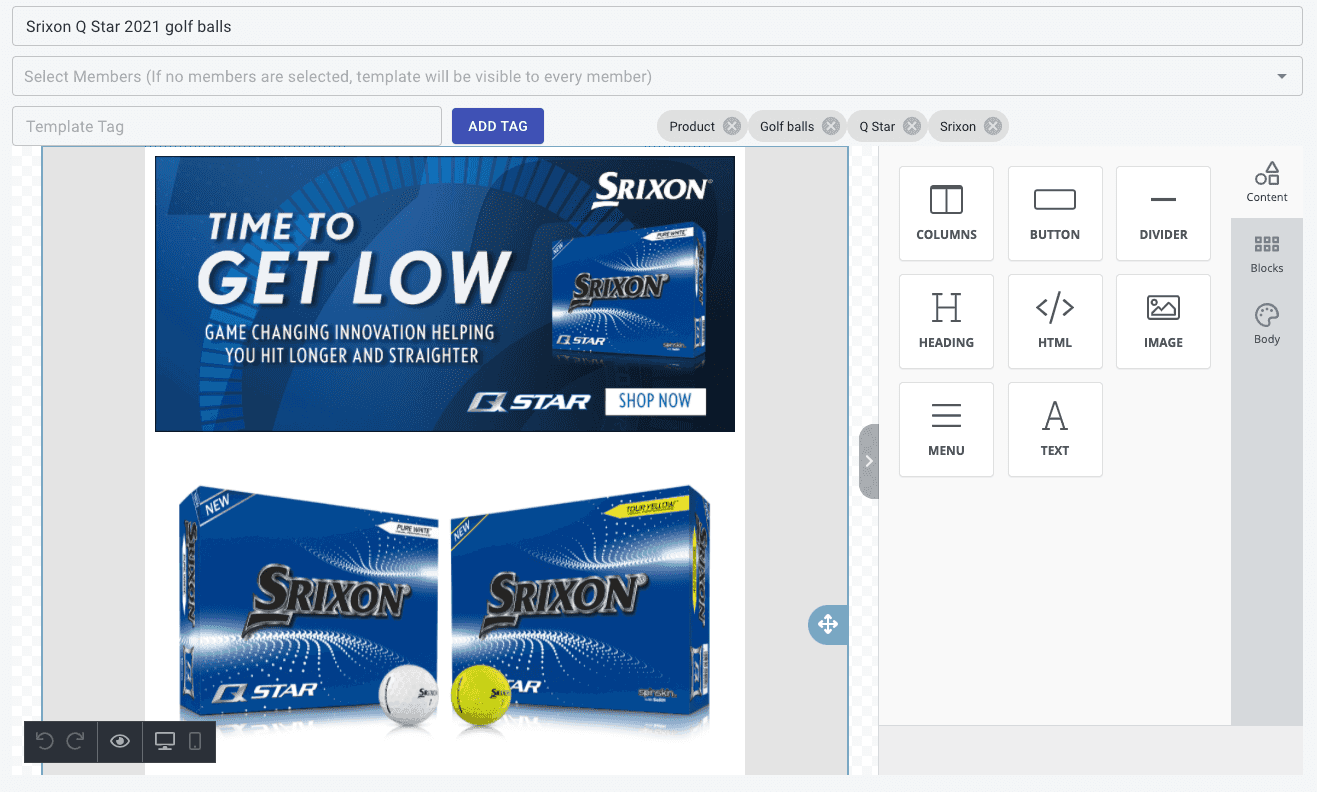Add a Heading content block
This screenshot has width=1317, height=792.
click(946, 321)
